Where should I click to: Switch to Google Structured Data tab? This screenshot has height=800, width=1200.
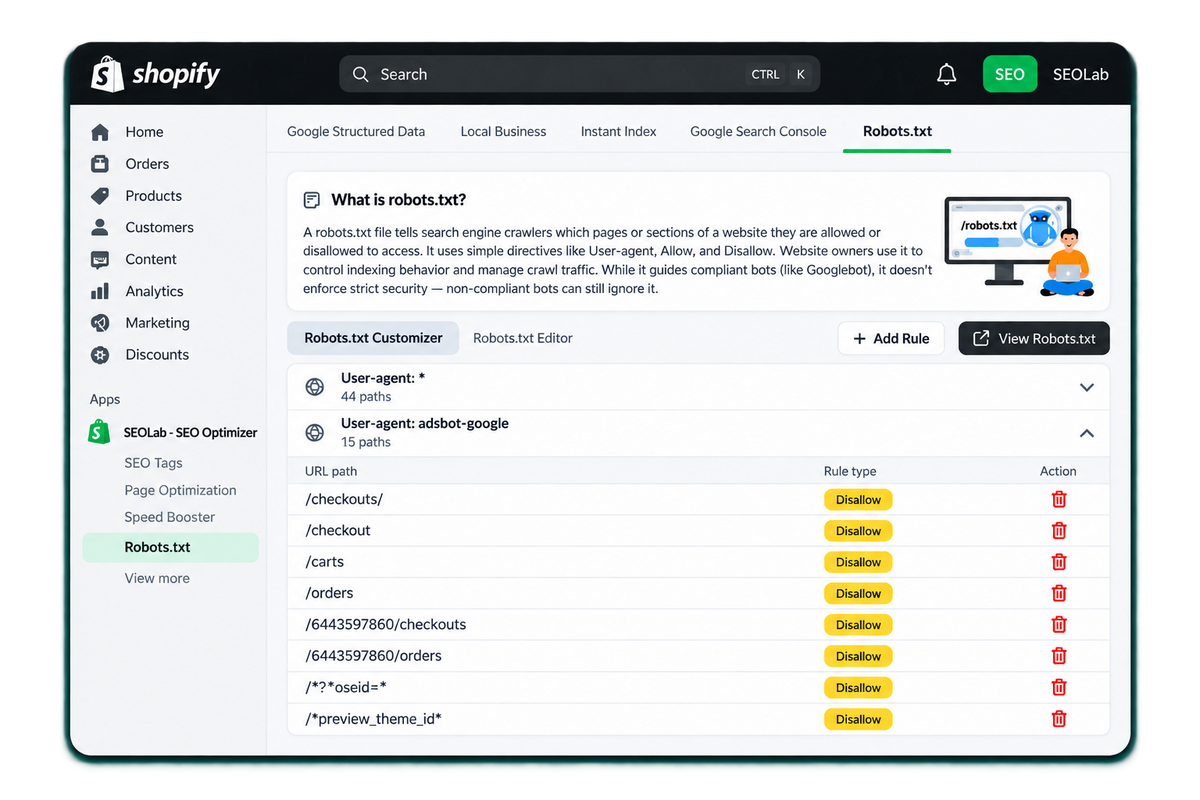[x=356, y=131]
